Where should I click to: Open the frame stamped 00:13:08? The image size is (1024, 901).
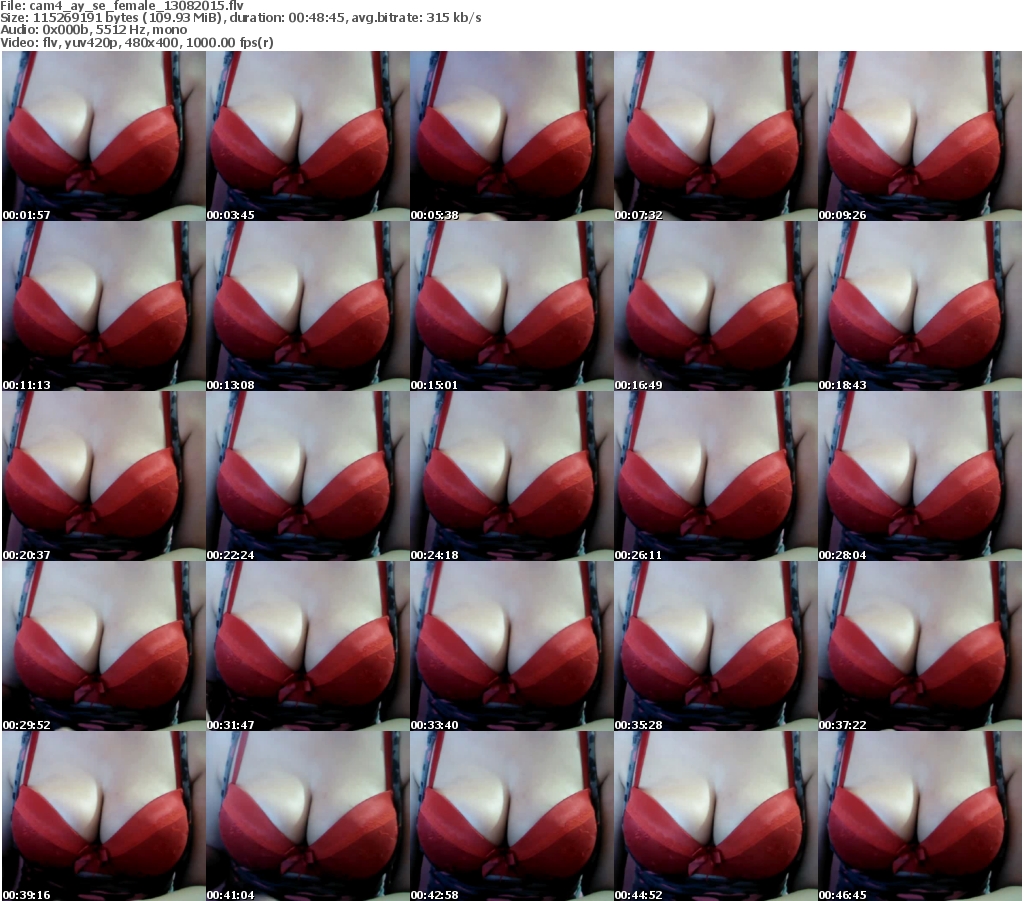pyautogui.click(x=308, y=306)
